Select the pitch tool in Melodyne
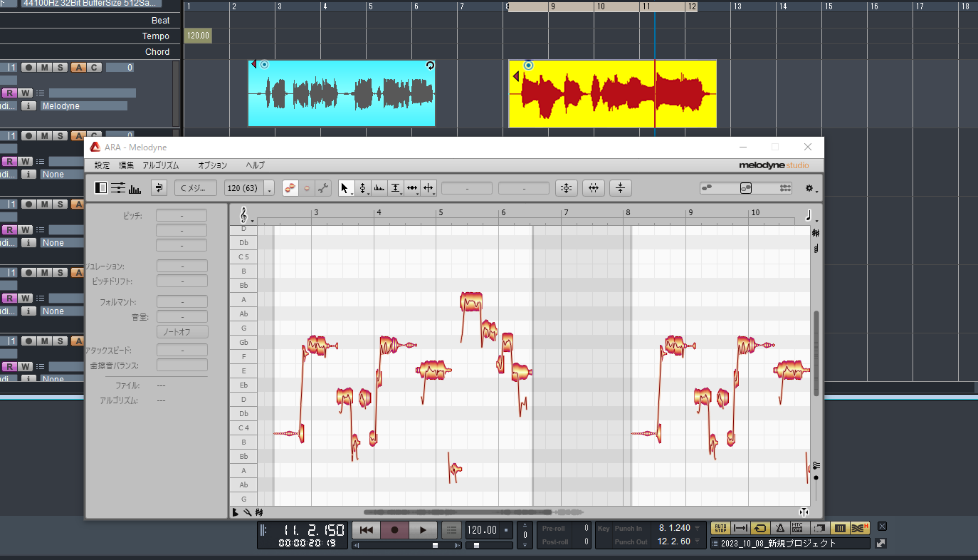 [x=363, y=188]
